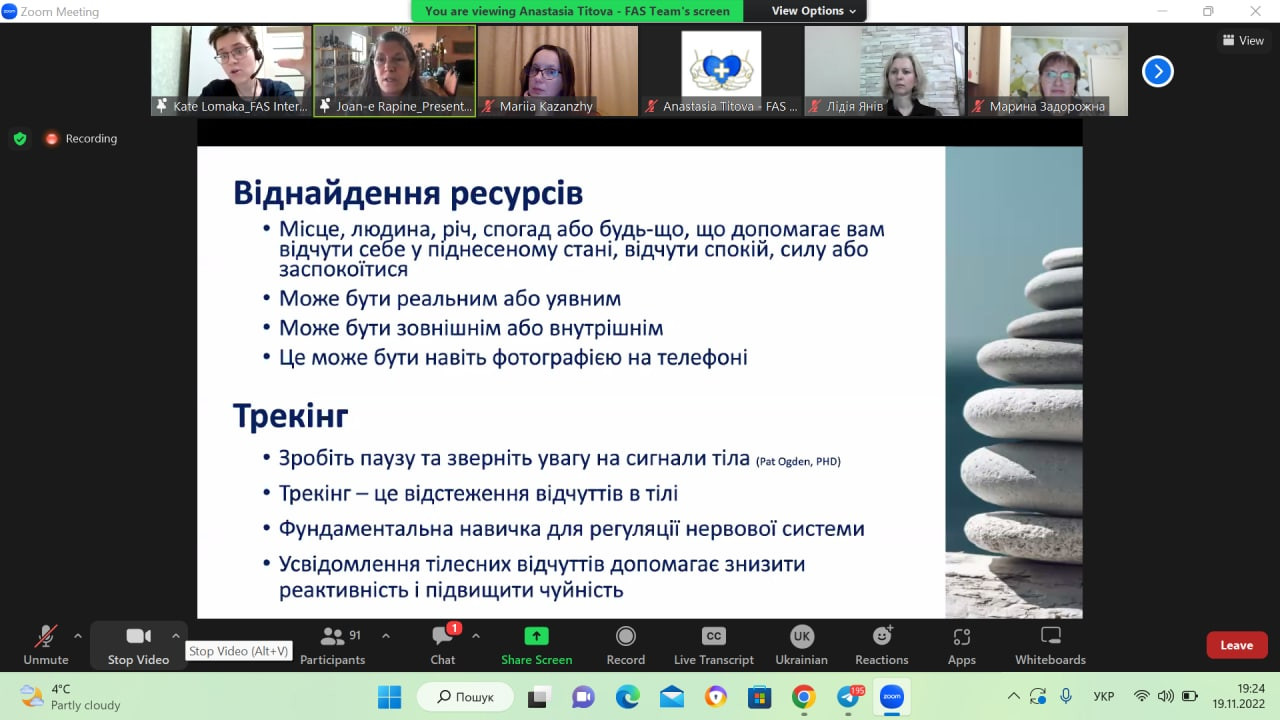Change layout with the View button

click(x=1243, y=41)
